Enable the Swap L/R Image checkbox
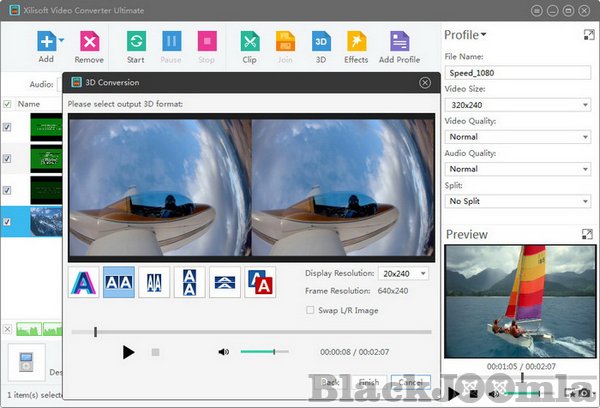This screenshot has width=600, height=408. click(310, 310)
